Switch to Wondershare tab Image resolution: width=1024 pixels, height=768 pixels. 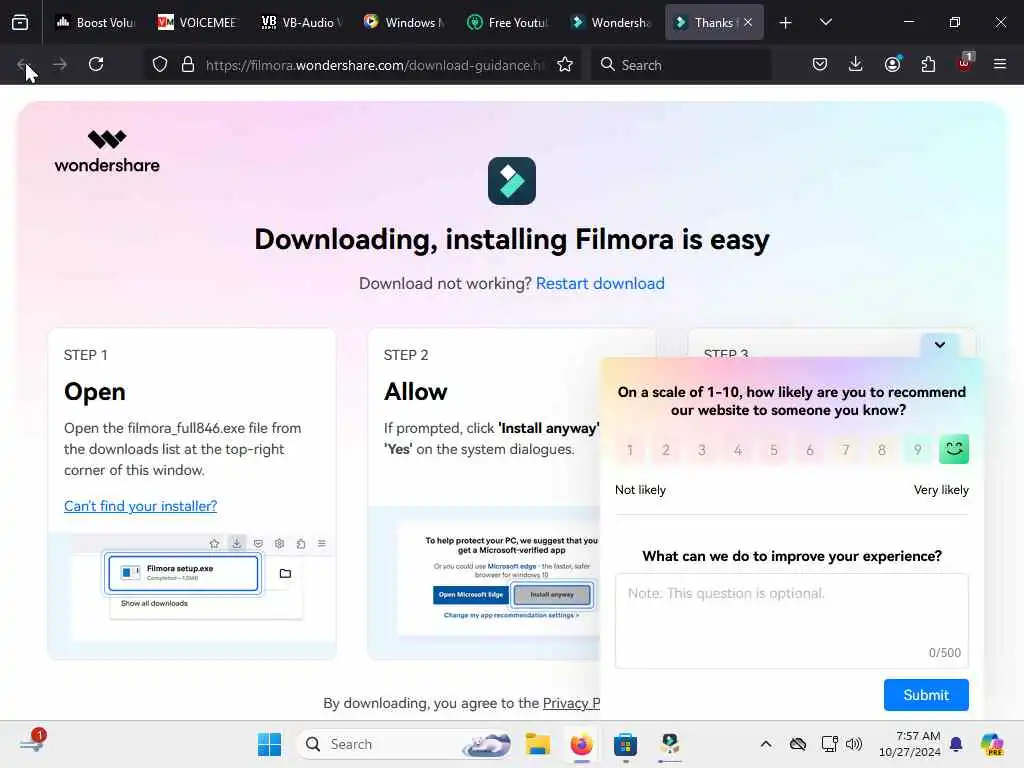(x=610, y=23)
